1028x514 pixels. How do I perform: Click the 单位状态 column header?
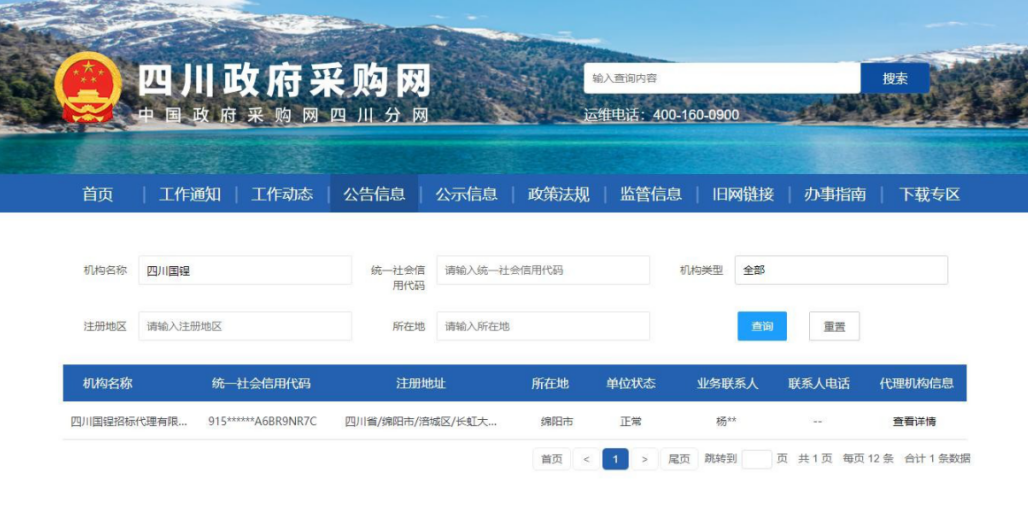[631, 384]
